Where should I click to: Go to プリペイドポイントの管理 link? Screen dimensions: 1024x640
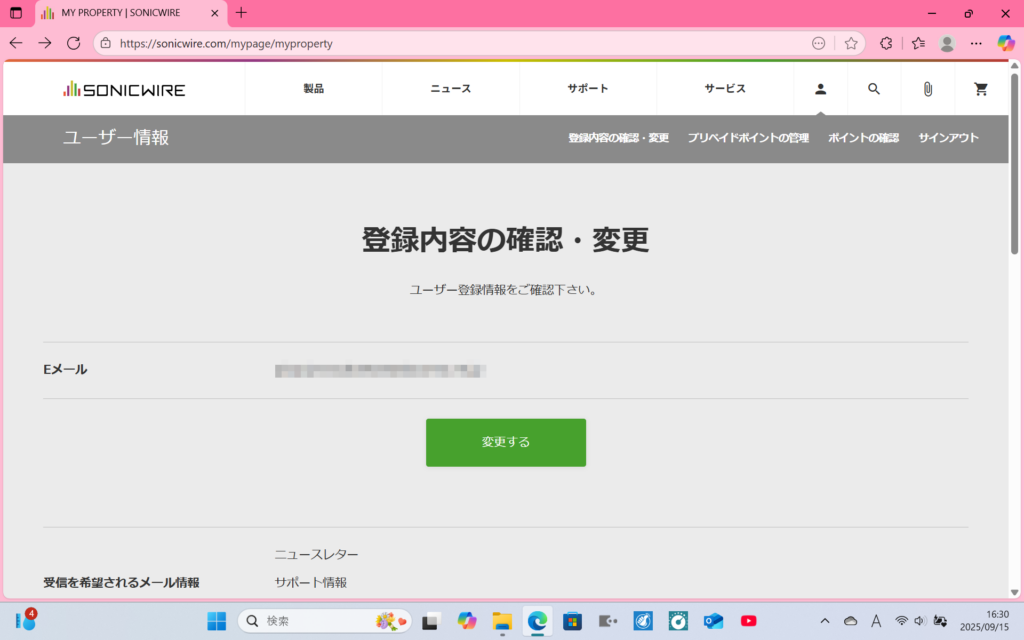click(x=748, y=138)
